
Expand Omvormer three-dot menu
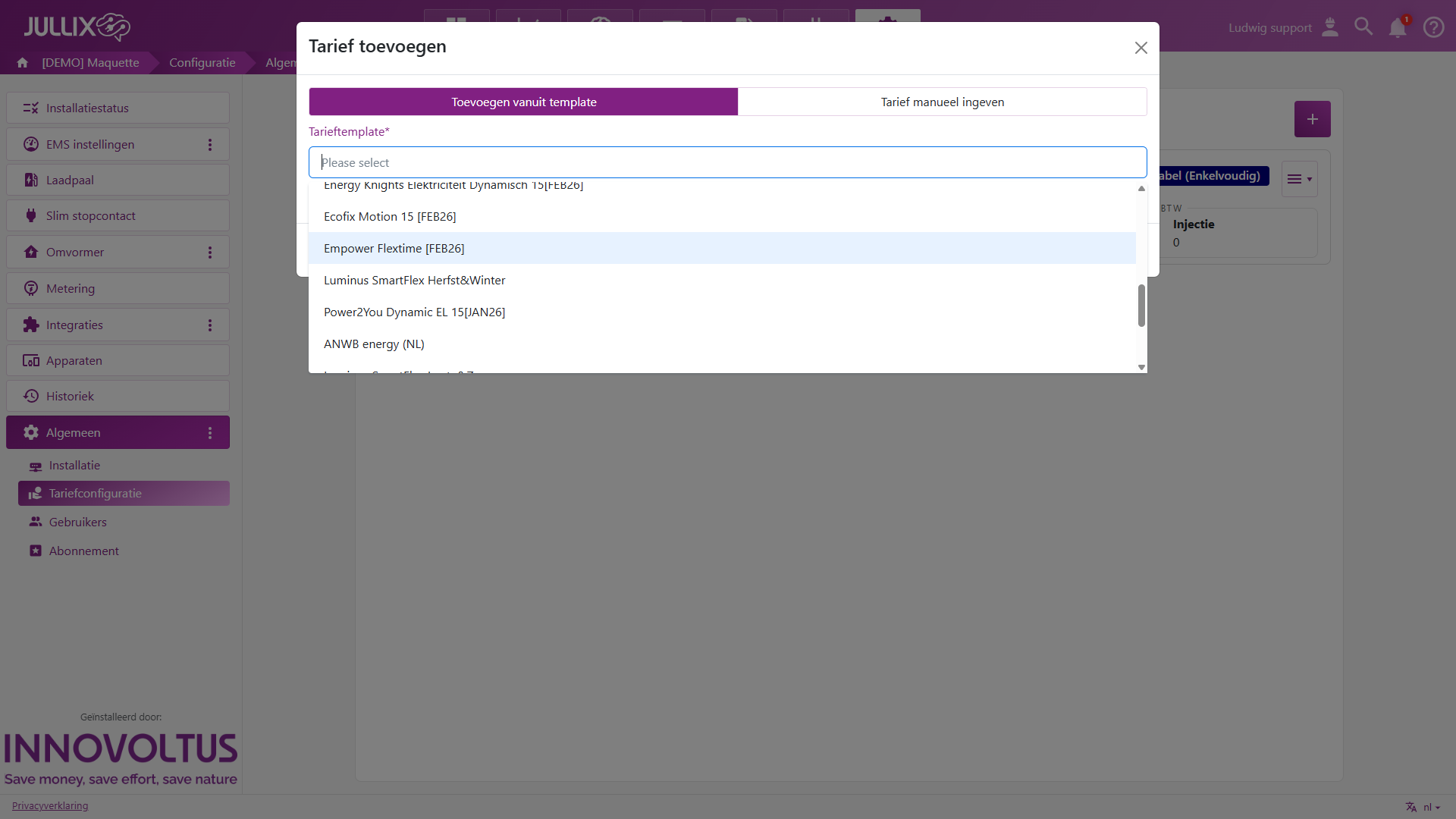210,253
